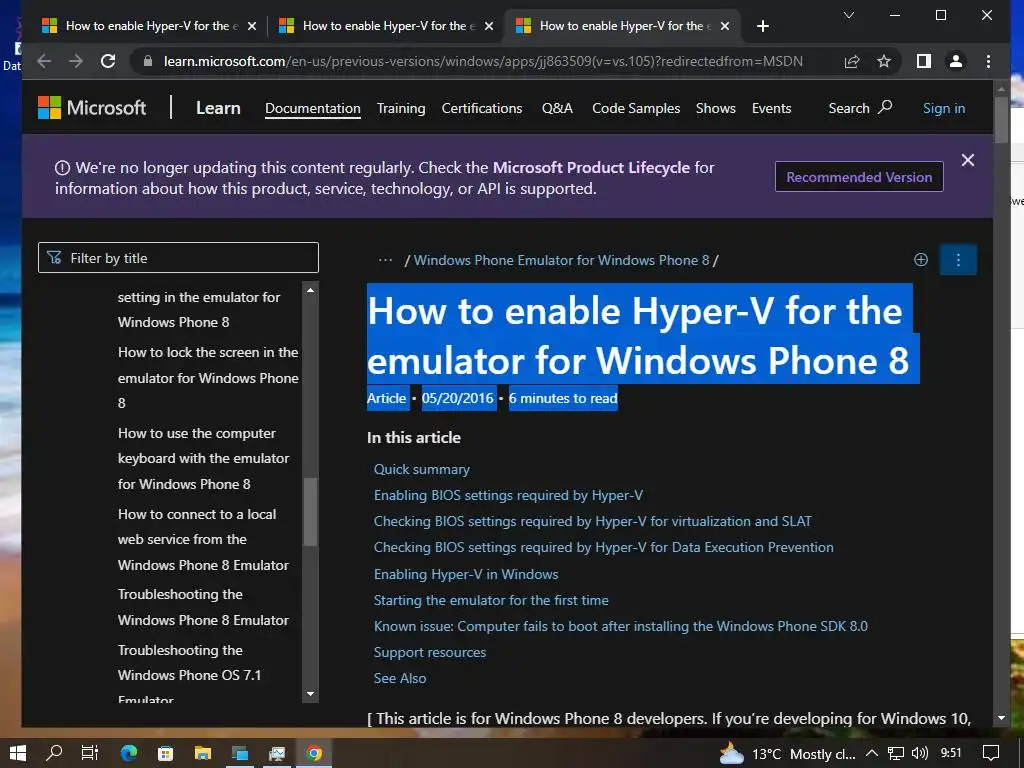Go to Enabling Hyper-V in Windows
The image size is (1024, 768).
point(466,574)
